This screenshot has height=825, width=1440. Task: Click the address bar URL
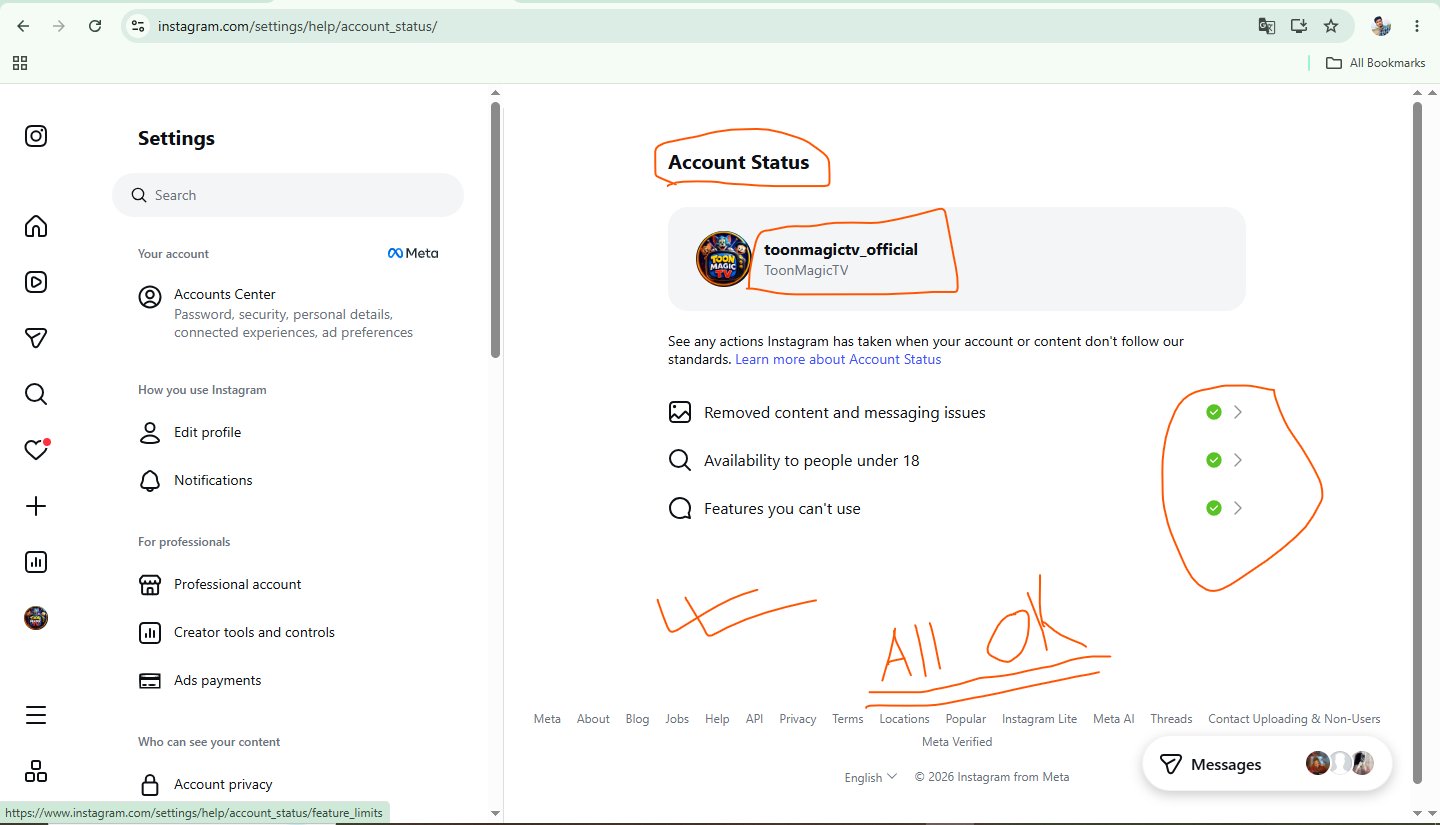[x=297, y=26]
